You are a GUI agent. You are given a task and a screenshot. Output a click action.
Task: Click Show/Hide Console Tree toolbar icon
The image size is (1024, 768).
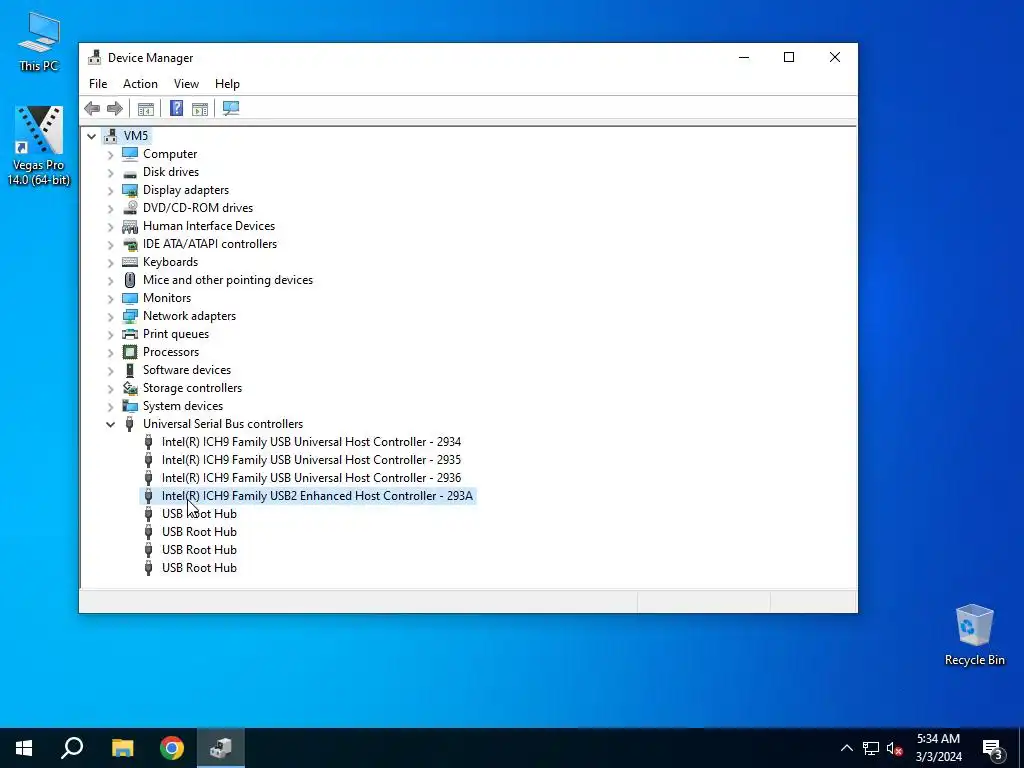tap(146, 108)
